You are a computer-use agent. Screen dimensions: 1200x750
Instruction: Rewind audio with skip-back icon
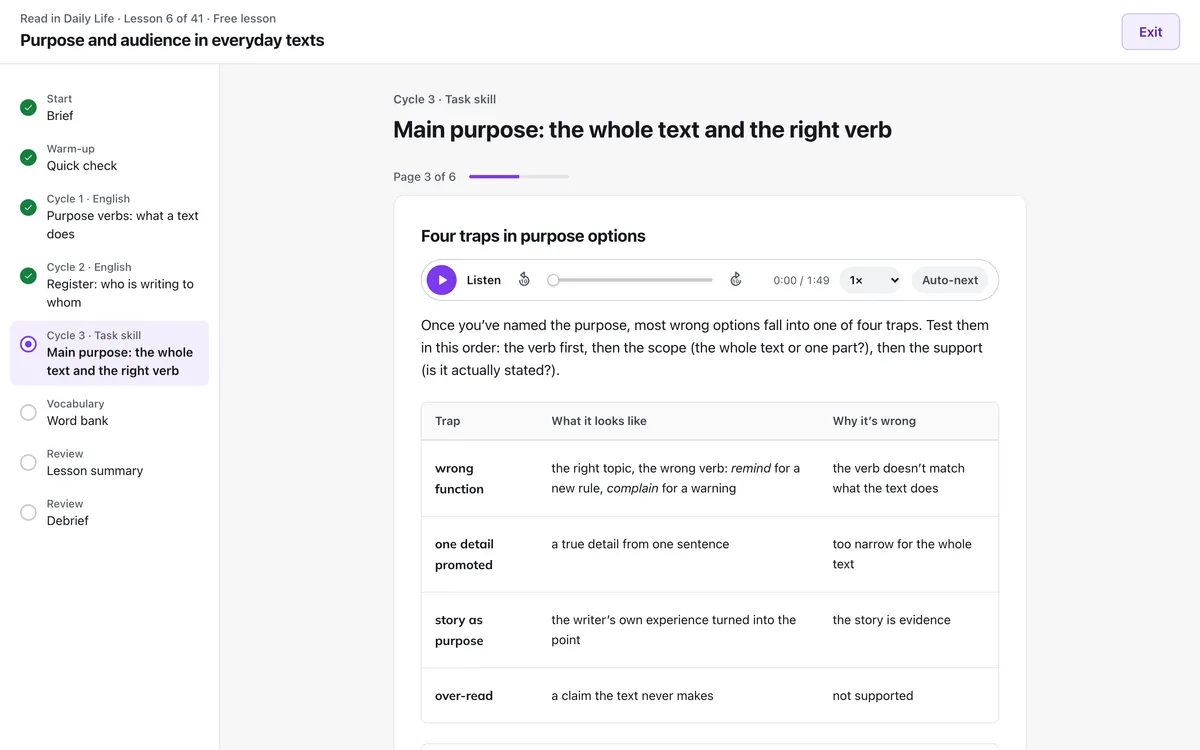tap(524, 280)
